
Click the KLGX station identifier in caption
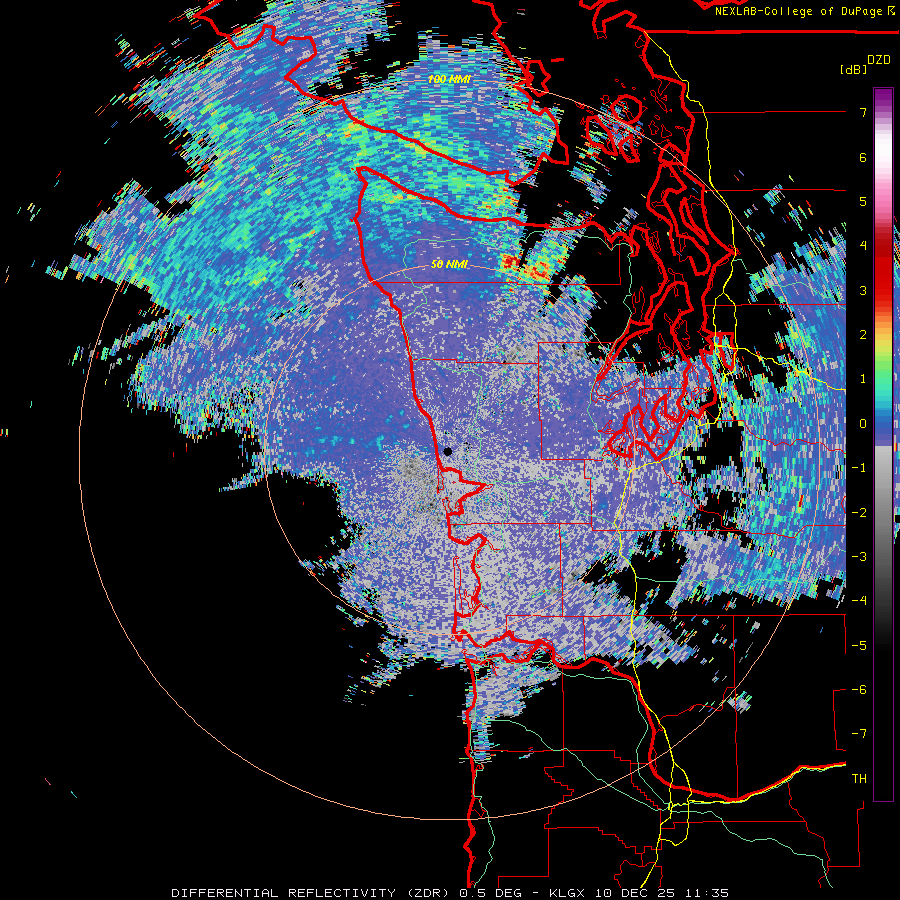568,893
